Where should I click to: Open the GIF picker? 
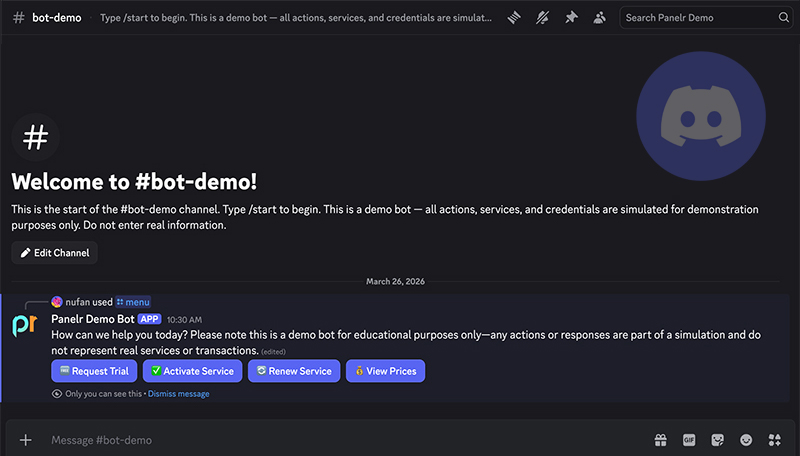[x=689, y=440]
